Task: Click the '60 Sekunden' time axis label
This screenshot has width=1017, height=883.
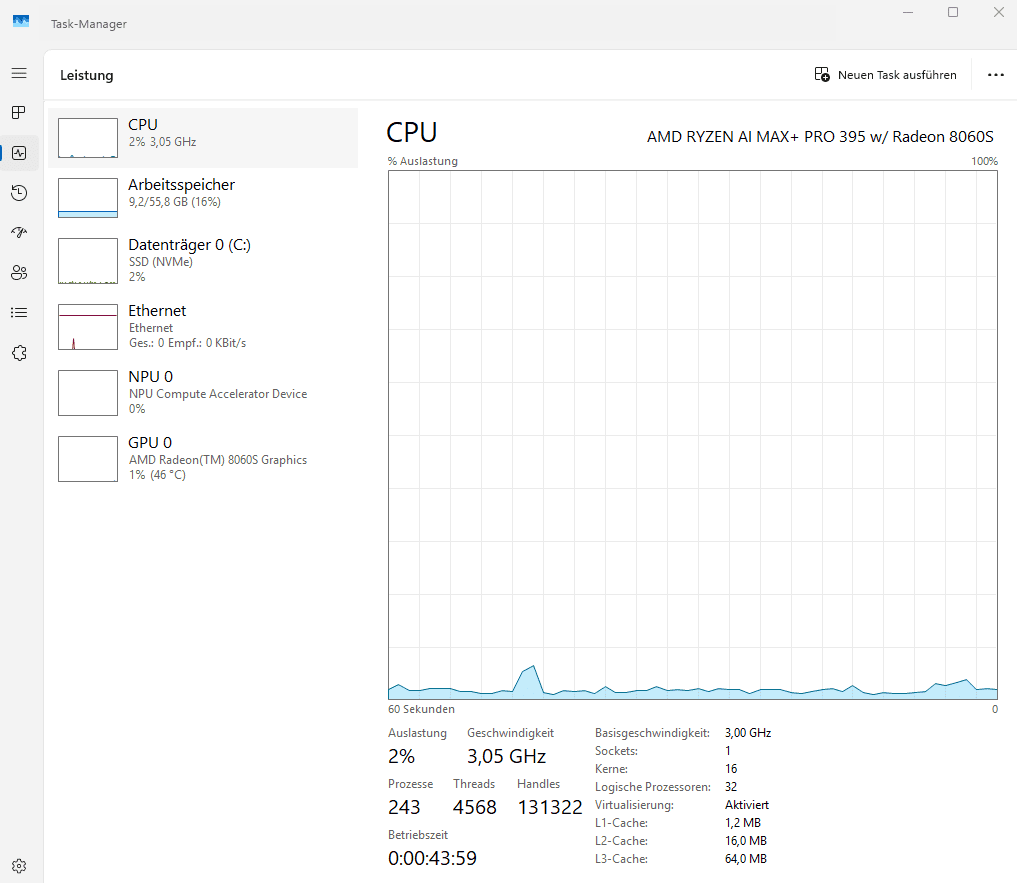Action: click(422, 709)
